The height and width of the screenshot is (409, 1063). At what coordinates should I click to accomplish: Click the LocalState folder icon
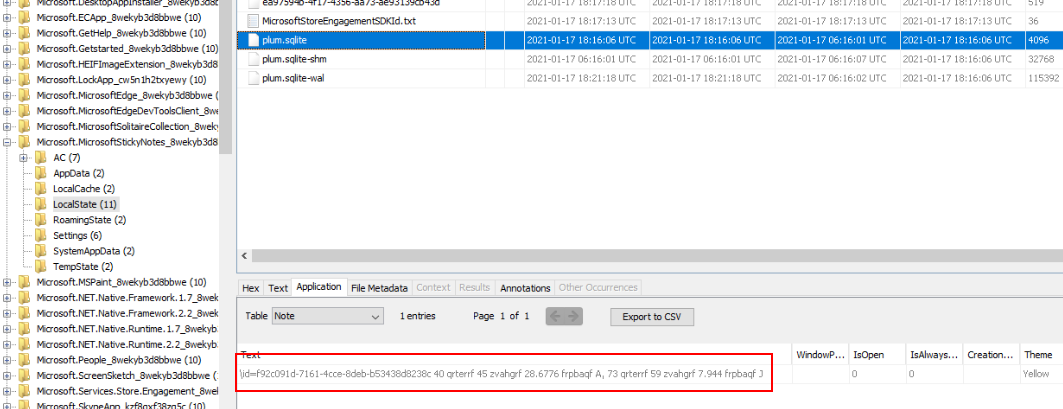click(x=41, y=204)
